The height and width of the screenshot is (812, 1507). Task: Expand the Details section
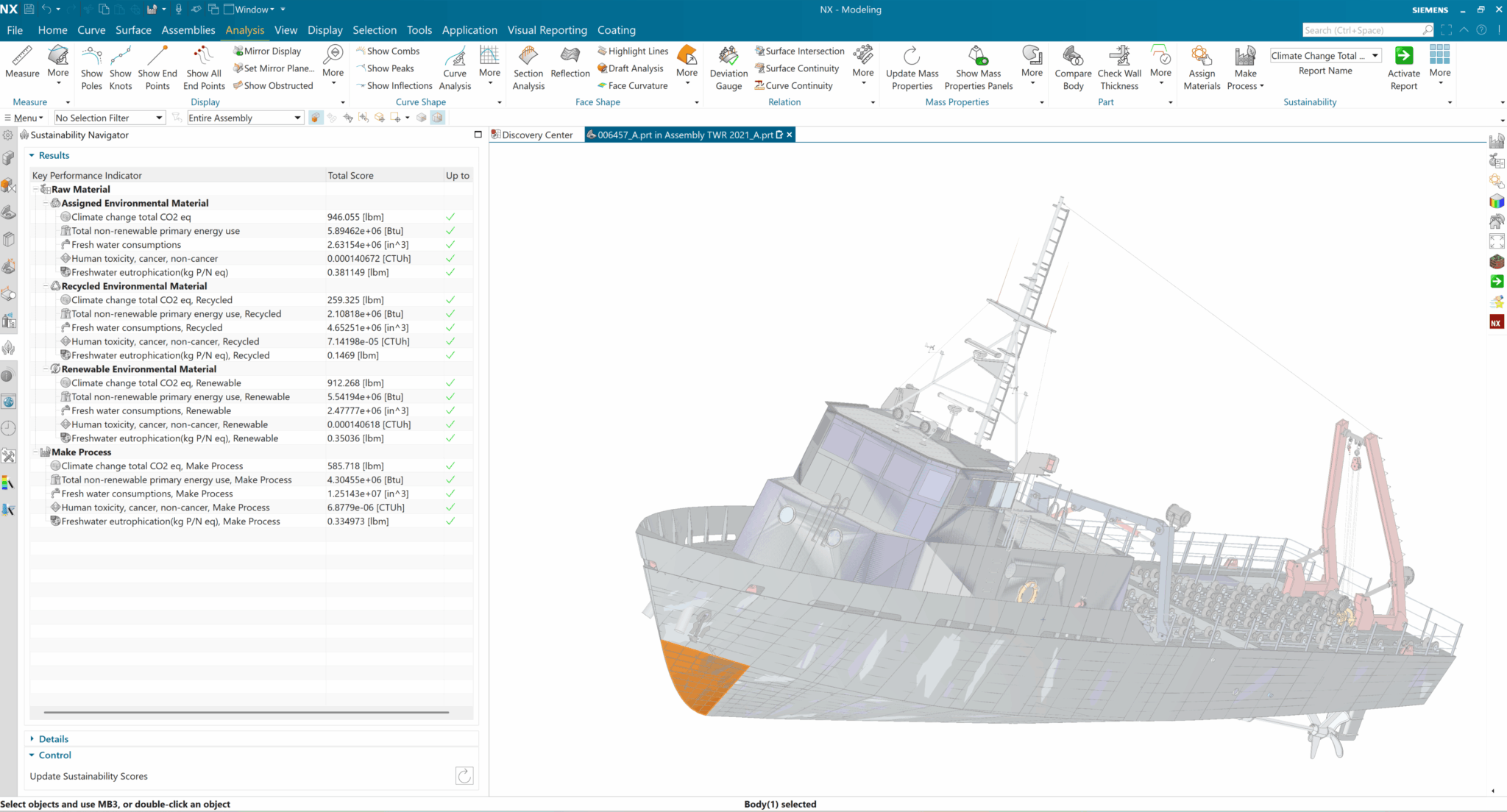coord(32,738)
